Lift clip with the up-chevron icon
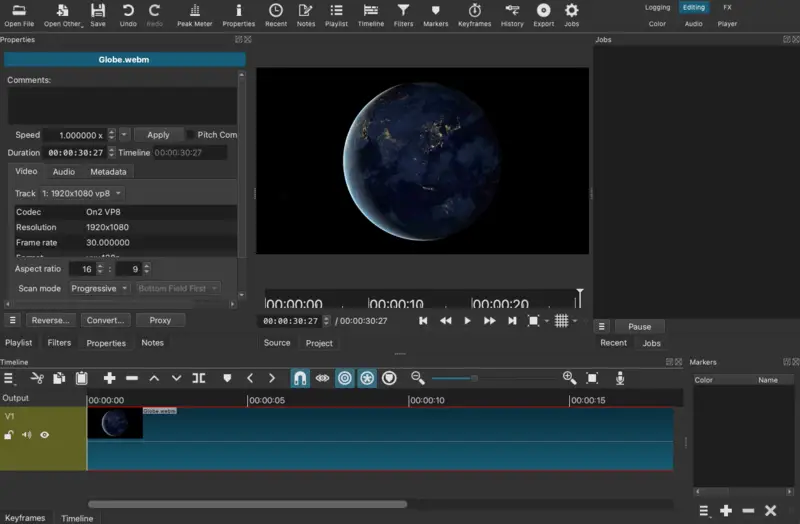Image resolution: width=800 pixels, height=524 pixels. point(154,378)
